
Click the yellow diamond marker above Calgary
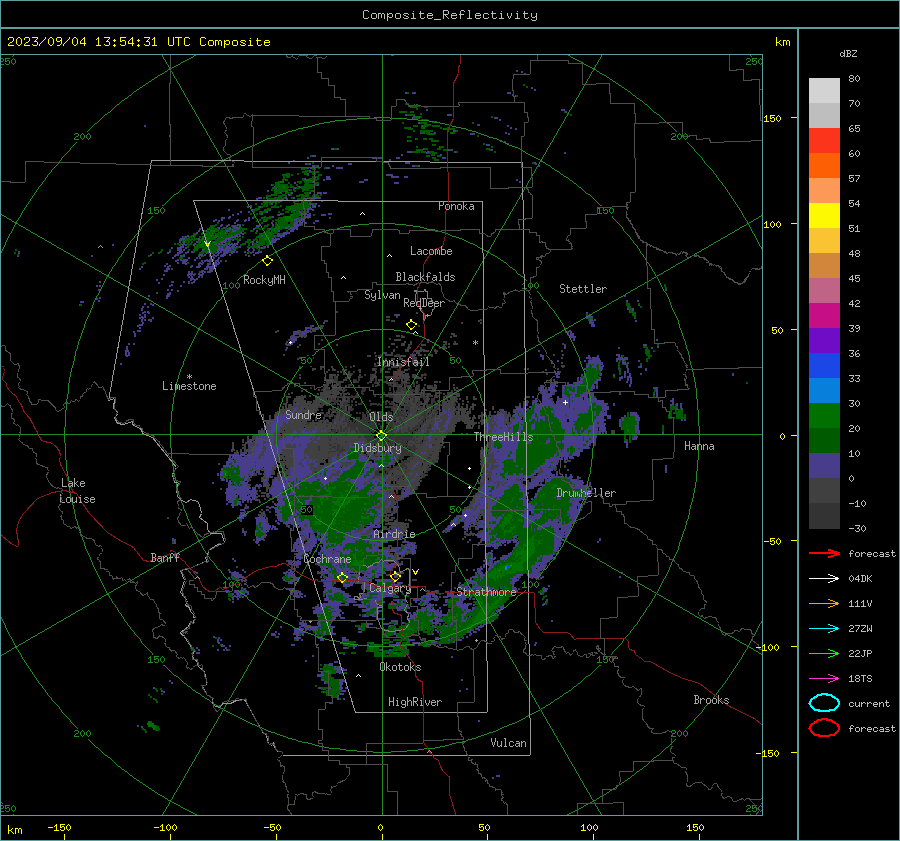click(395, 576)
